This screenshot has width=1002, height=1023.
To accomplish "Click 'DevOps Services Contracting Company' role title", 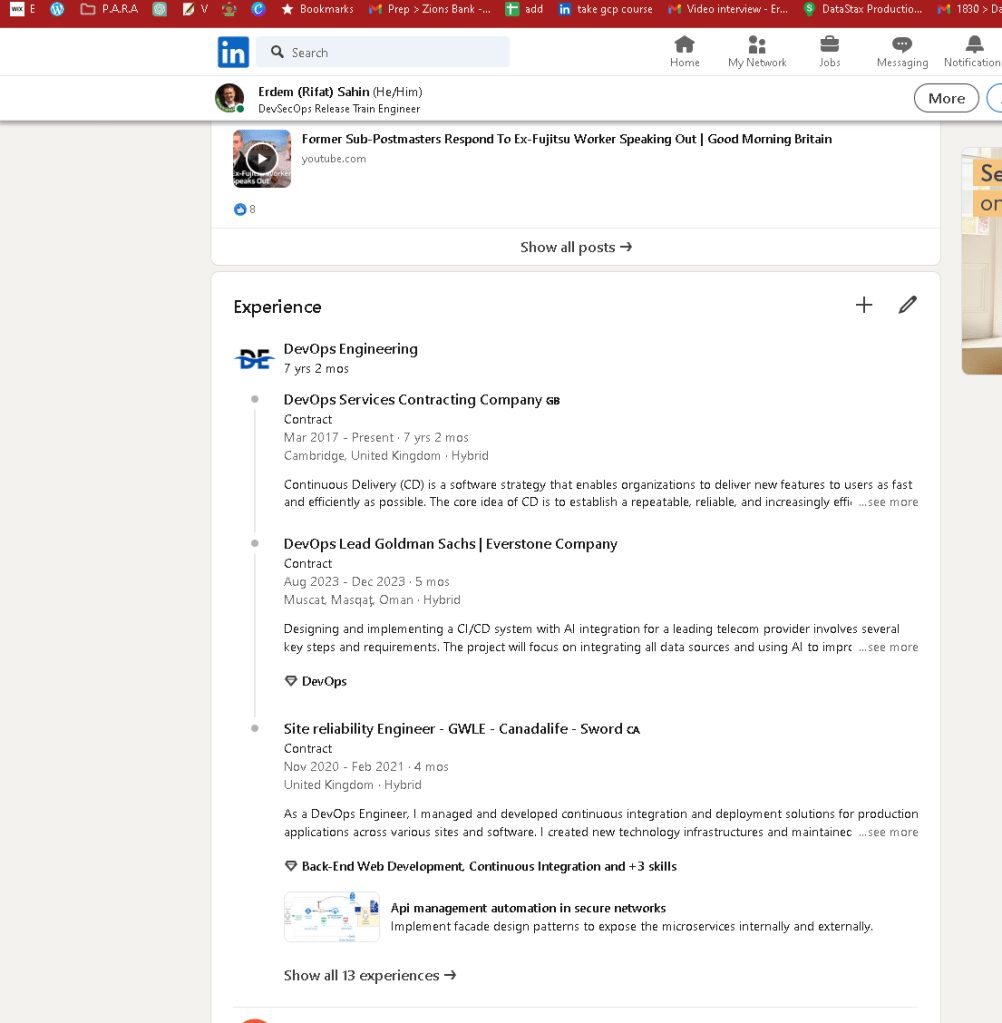I will [421, 400].
